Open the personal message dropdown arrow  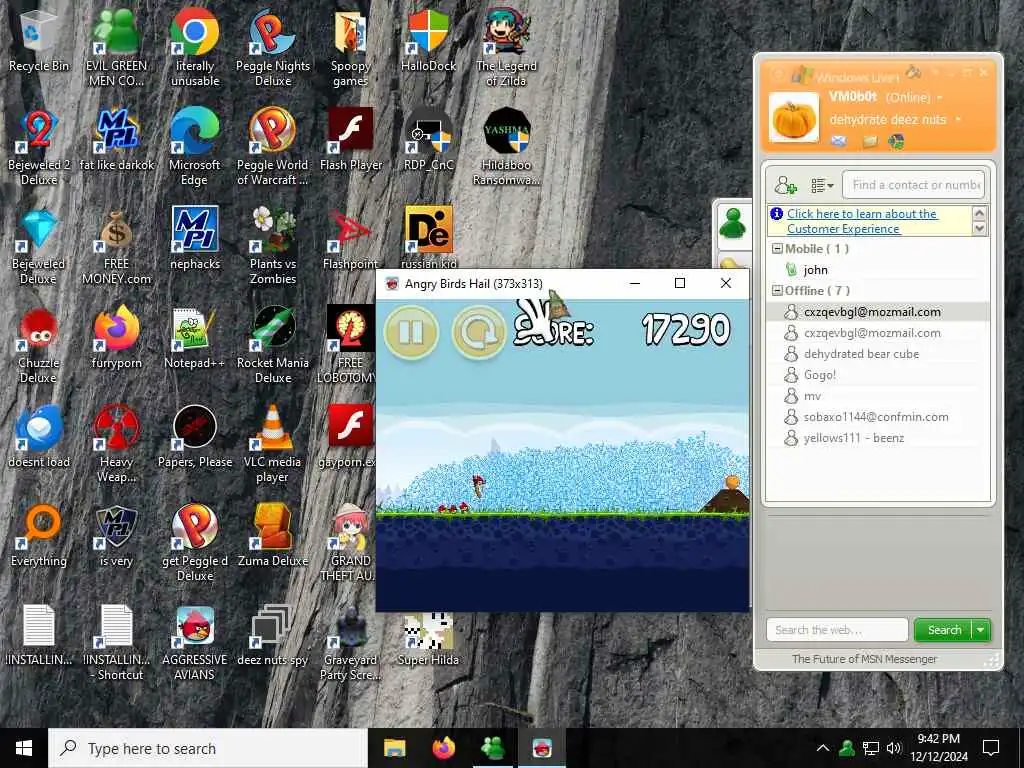pyautogui.click(x=958, y=120)
